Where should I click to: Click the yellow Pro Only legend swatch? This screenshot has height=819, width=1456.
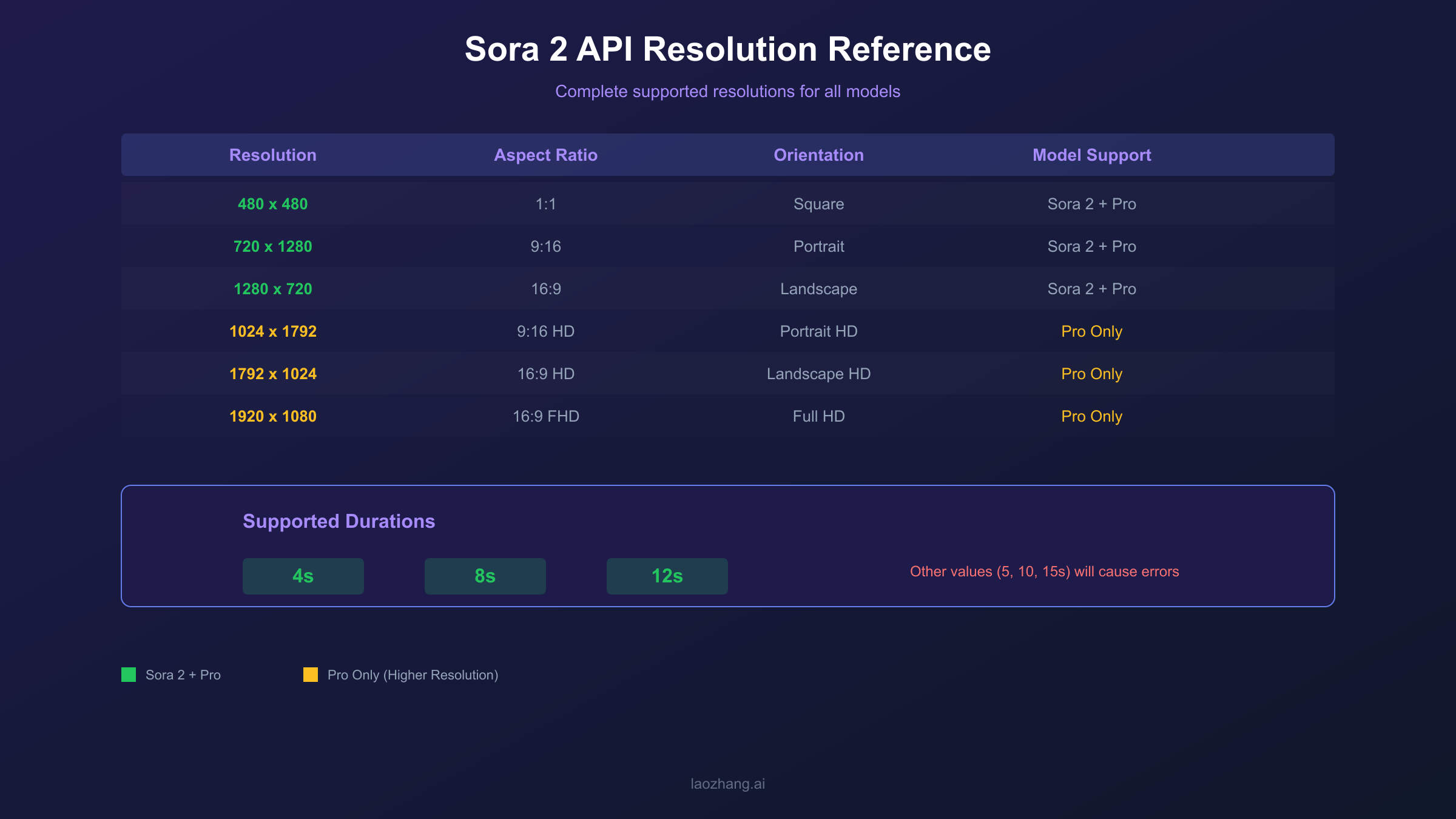pyautogui.click(x=310, y=675)
